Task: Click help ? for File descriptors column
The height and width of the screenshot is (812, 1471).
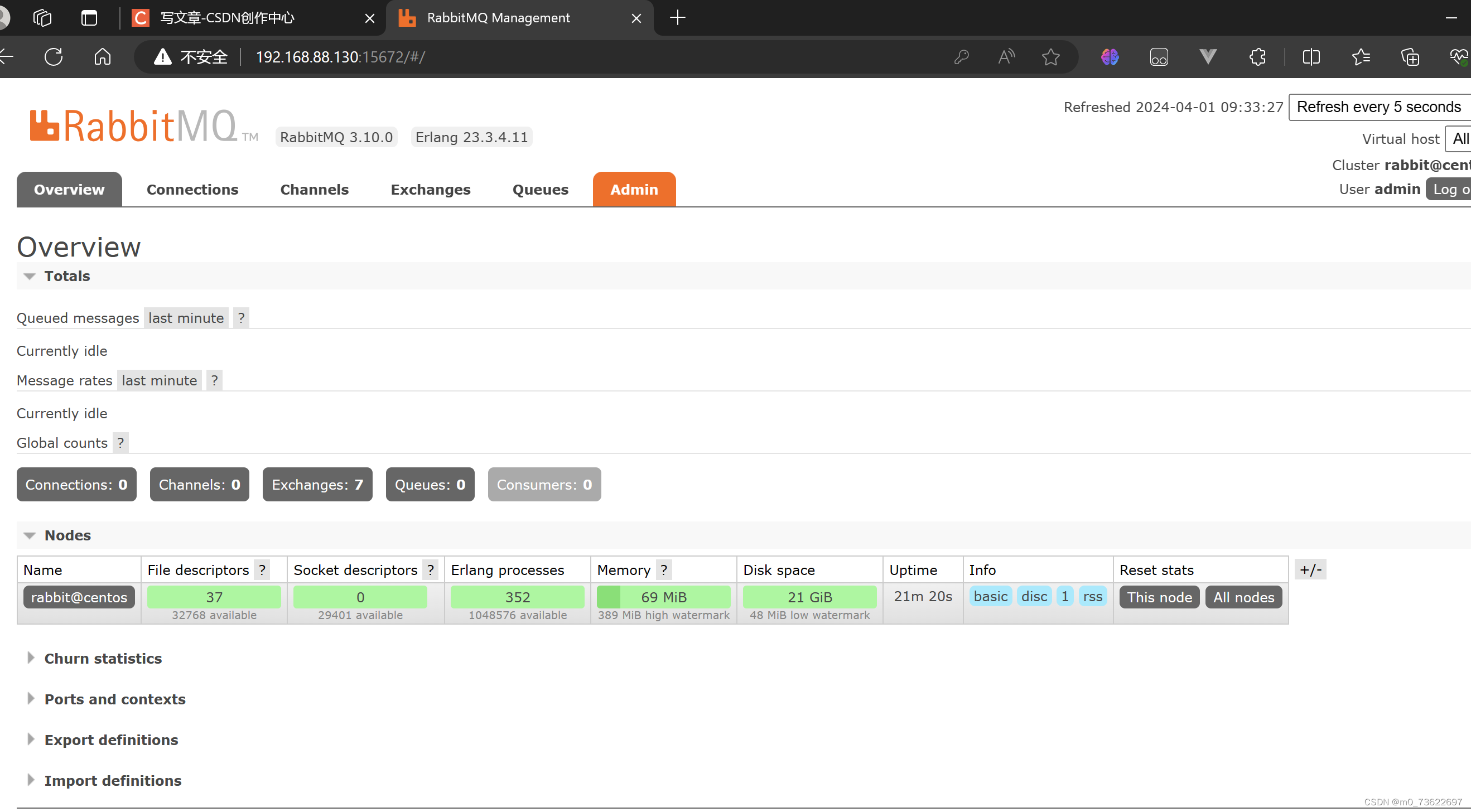Action: click(262, 570)
